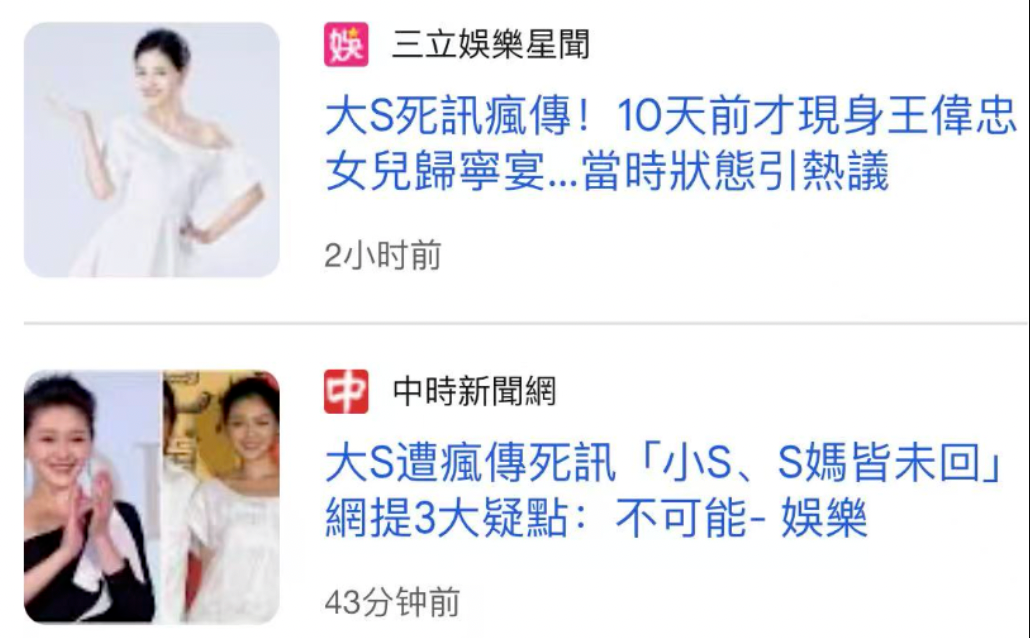The height and width of the screenshot is (638, 1030).
Task: Click the gray divider between the articles
Action: (526, 323)
